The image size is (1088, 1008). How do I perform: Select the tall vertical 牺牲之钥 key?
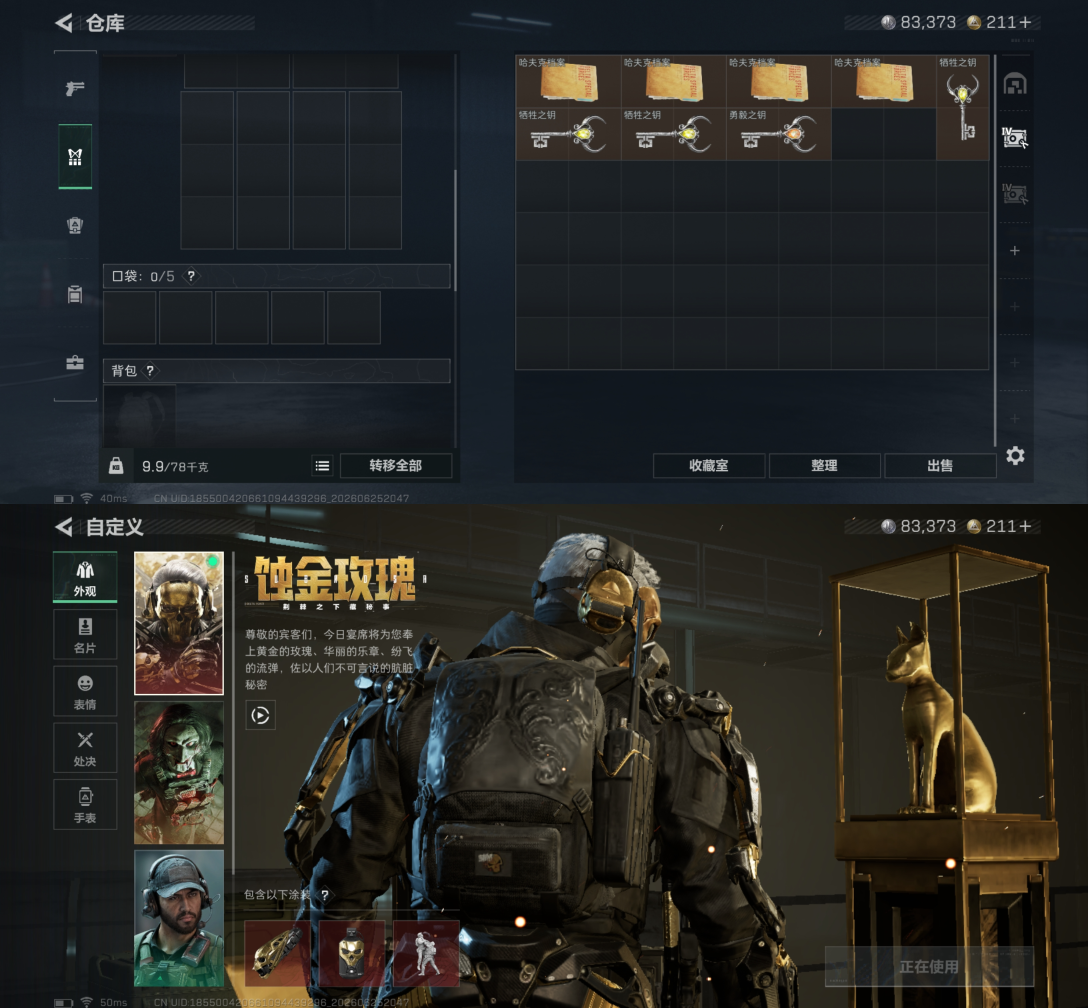962,108
